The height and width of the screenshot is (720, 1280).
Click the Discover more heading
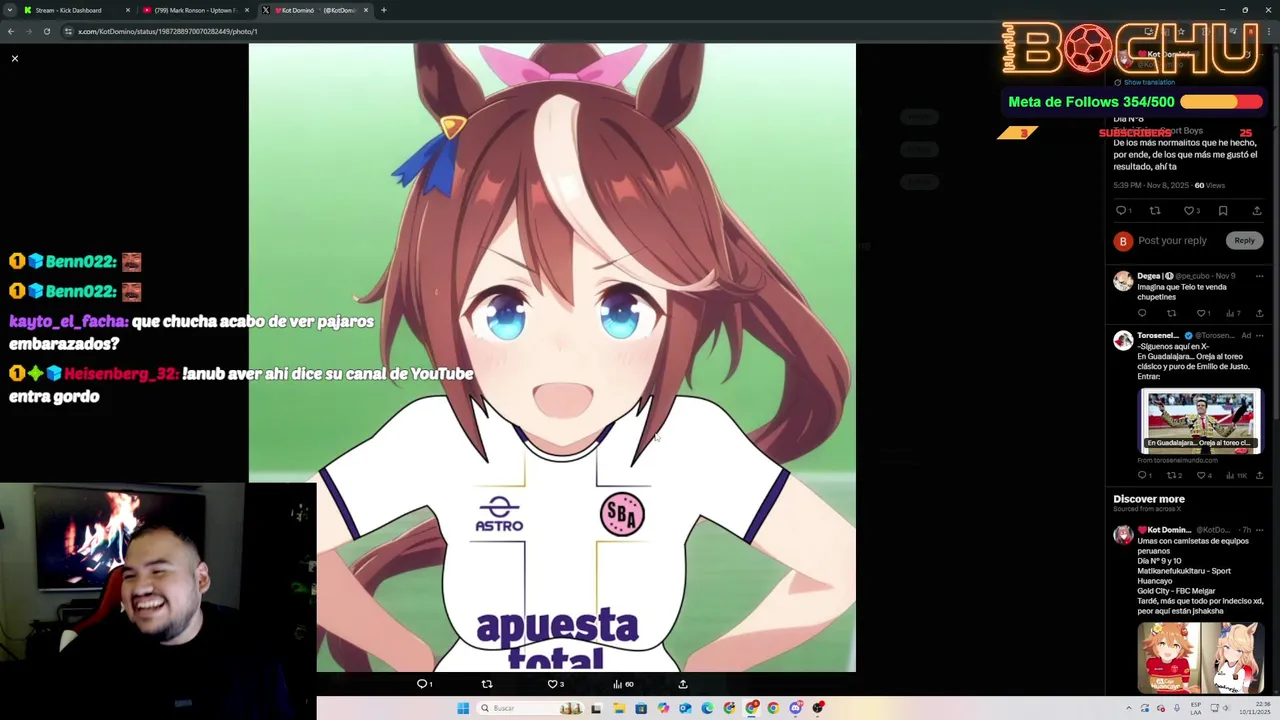click(1149, 499)
